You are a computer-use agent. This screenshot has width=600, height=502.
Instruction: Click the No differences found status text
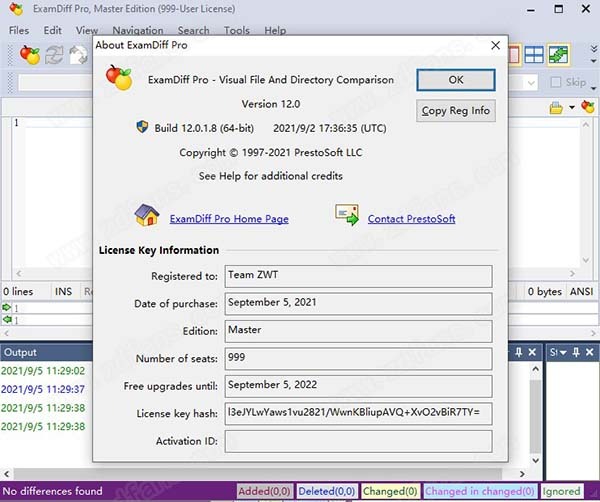52,491
